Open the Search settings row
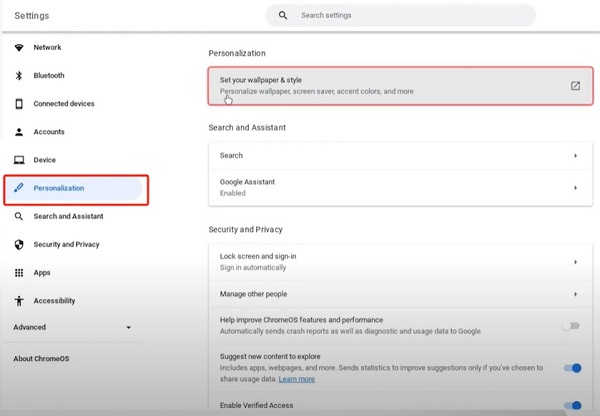600x416 pixels. pos(400,156)
